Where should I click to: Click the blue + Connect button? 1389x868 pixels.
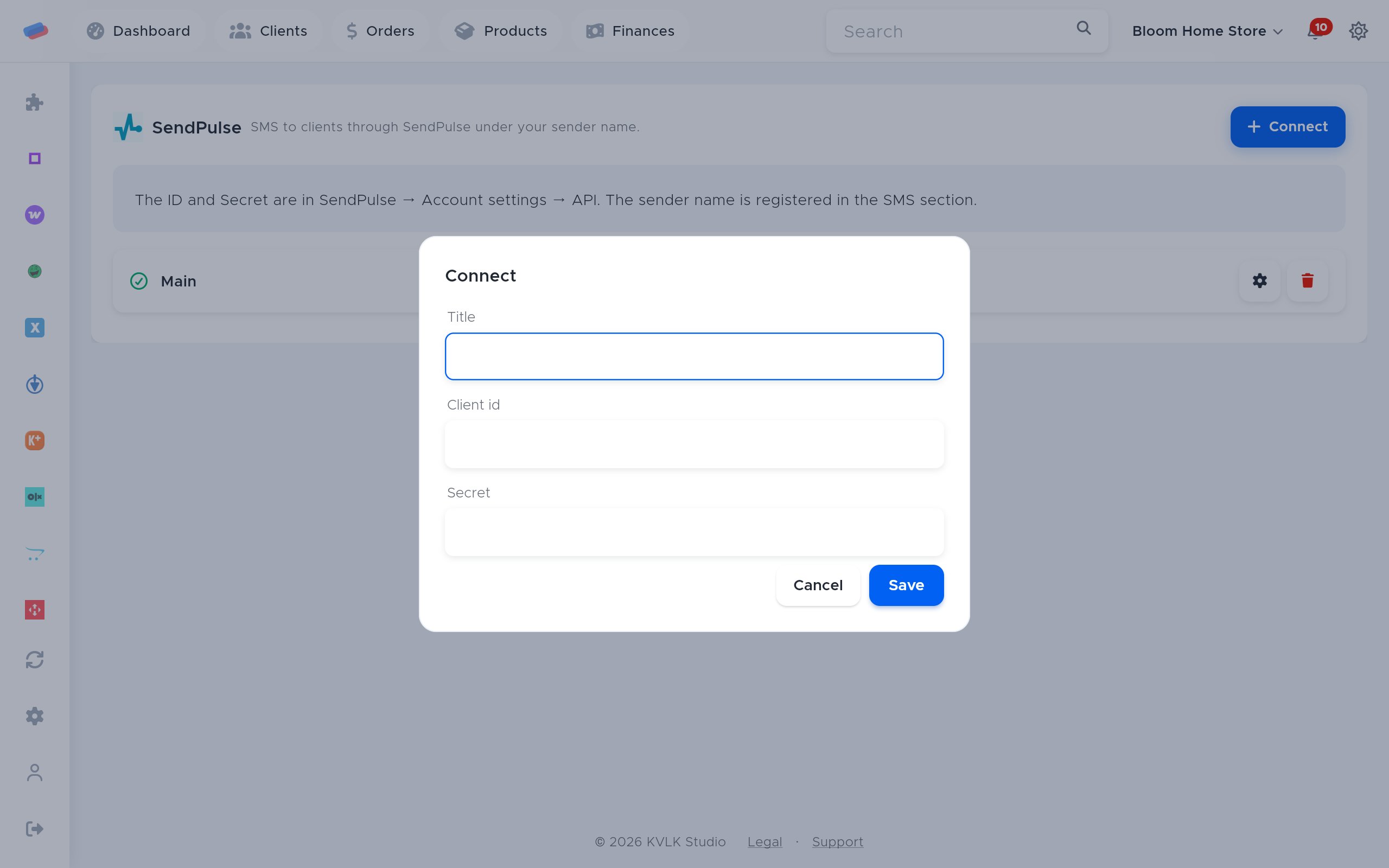[x=1288, y=127]
